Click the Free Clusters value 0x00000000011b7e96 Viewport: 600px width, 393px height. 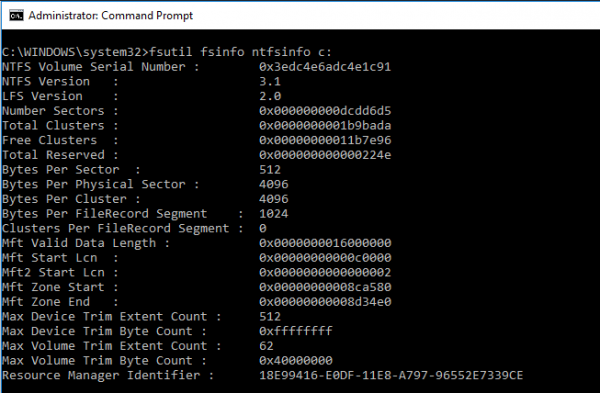pos(325,140)
